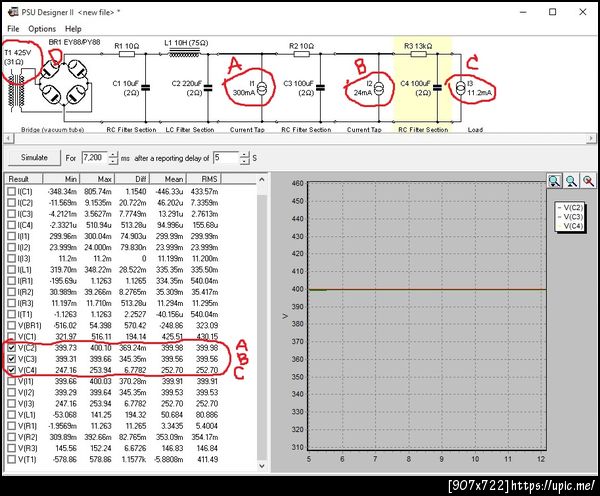This screenshot has height=496, width=600.
Task: Click results list scroll down arrow
Action: pos(262,466)
